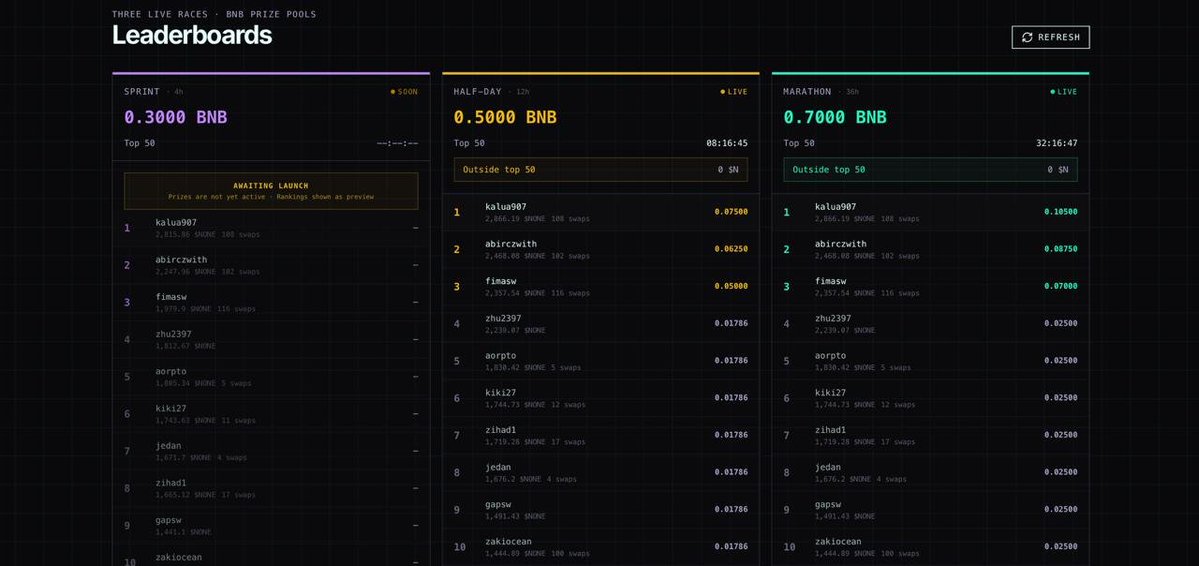1199x566 pixels.
Task: Click the '1,979.9 $NONE 116 swaps' stats line
Action: coord(206,309)
